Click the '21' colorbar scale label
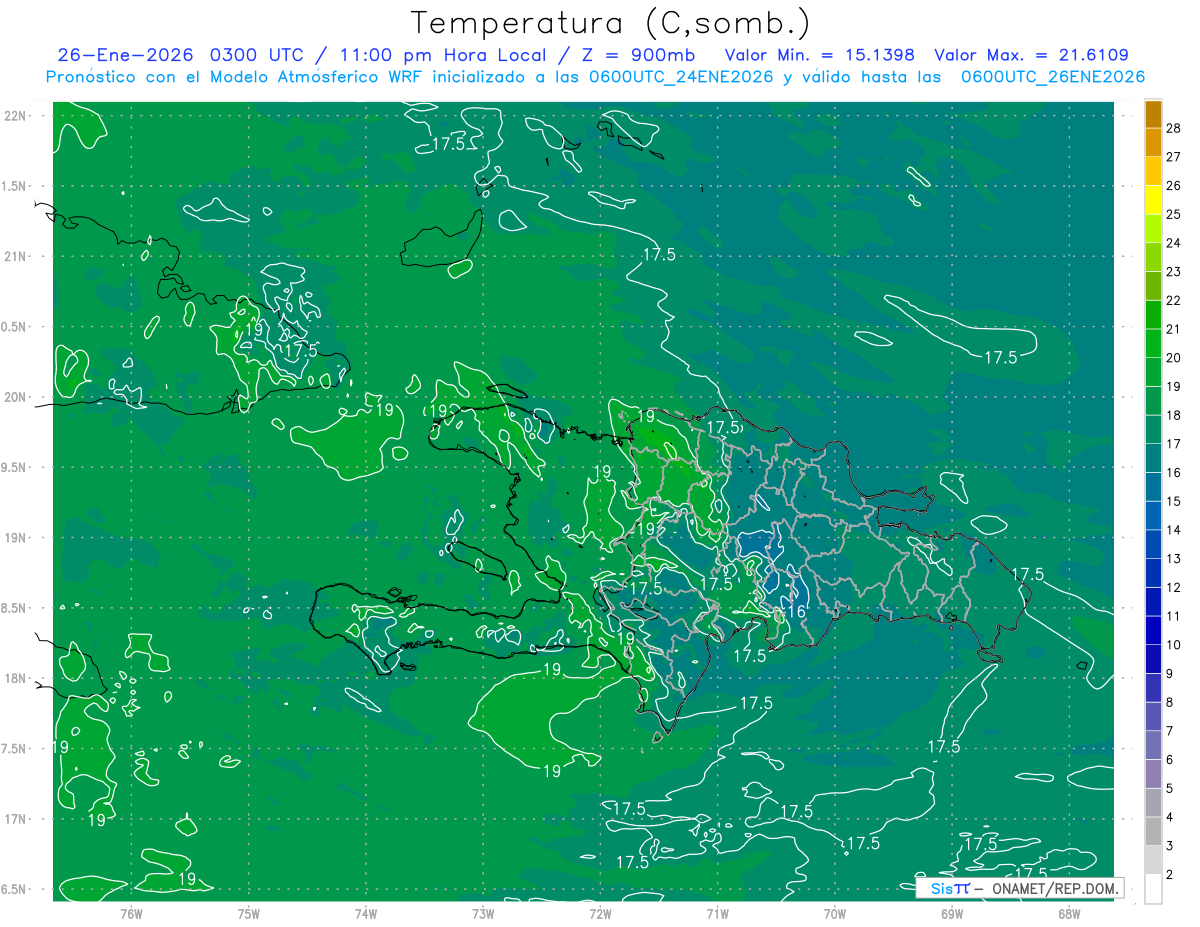 coord(1174,329)
